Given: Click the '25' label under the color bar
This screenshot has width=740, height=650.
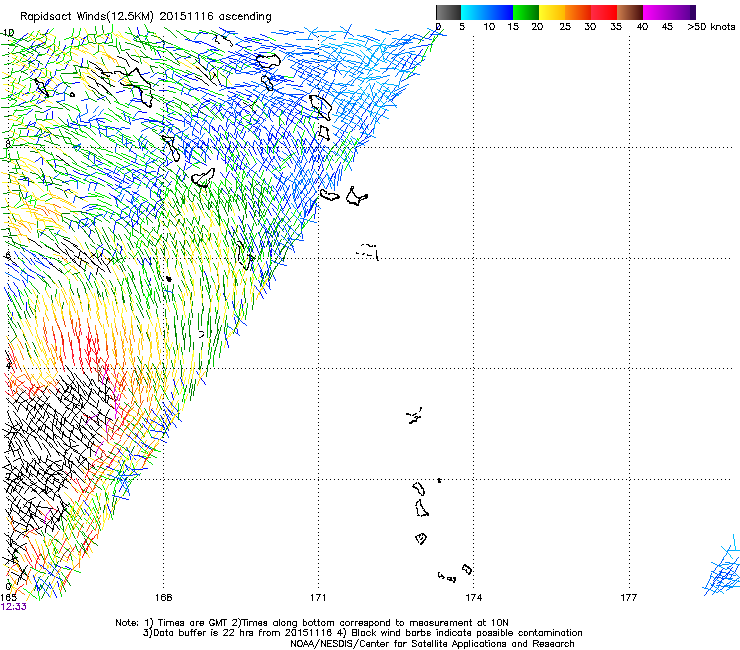Looking at the screenshot, I should 565,27.
